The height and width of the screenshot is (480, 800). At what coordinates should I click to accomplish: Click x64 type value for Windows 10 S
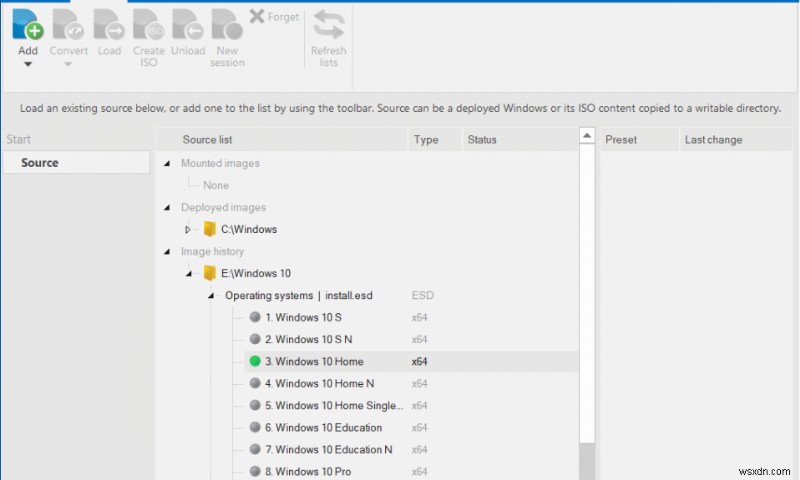coord(419,317)
